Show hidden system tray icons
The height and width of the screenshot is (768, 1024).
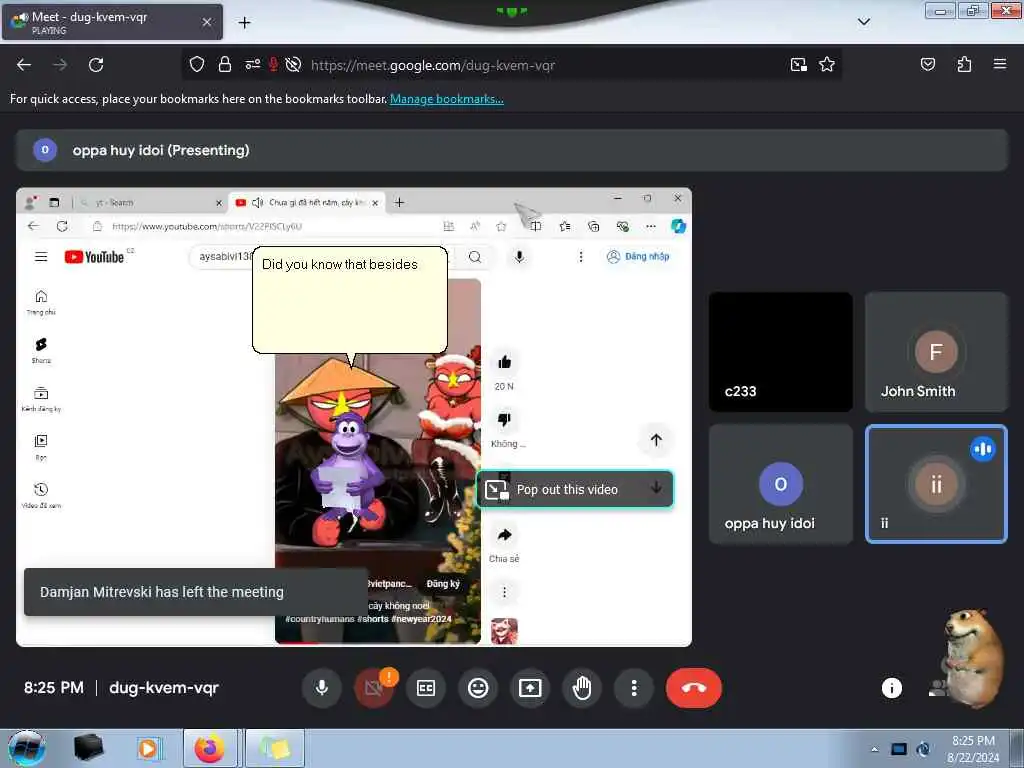pyautogui.click(x=874, y=749)
